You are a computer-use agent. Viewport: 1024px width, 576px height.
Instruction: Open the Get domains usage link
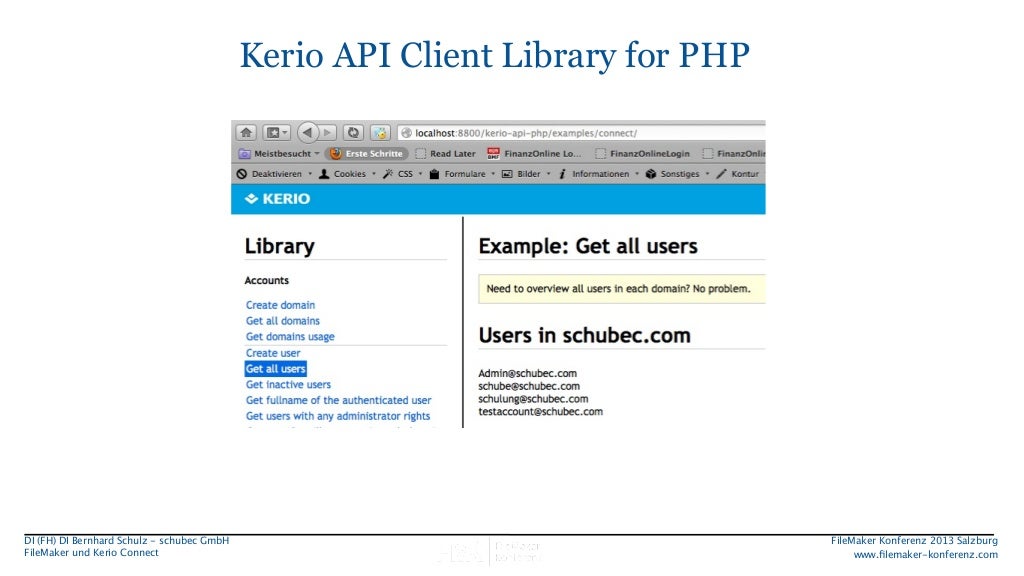290,337
